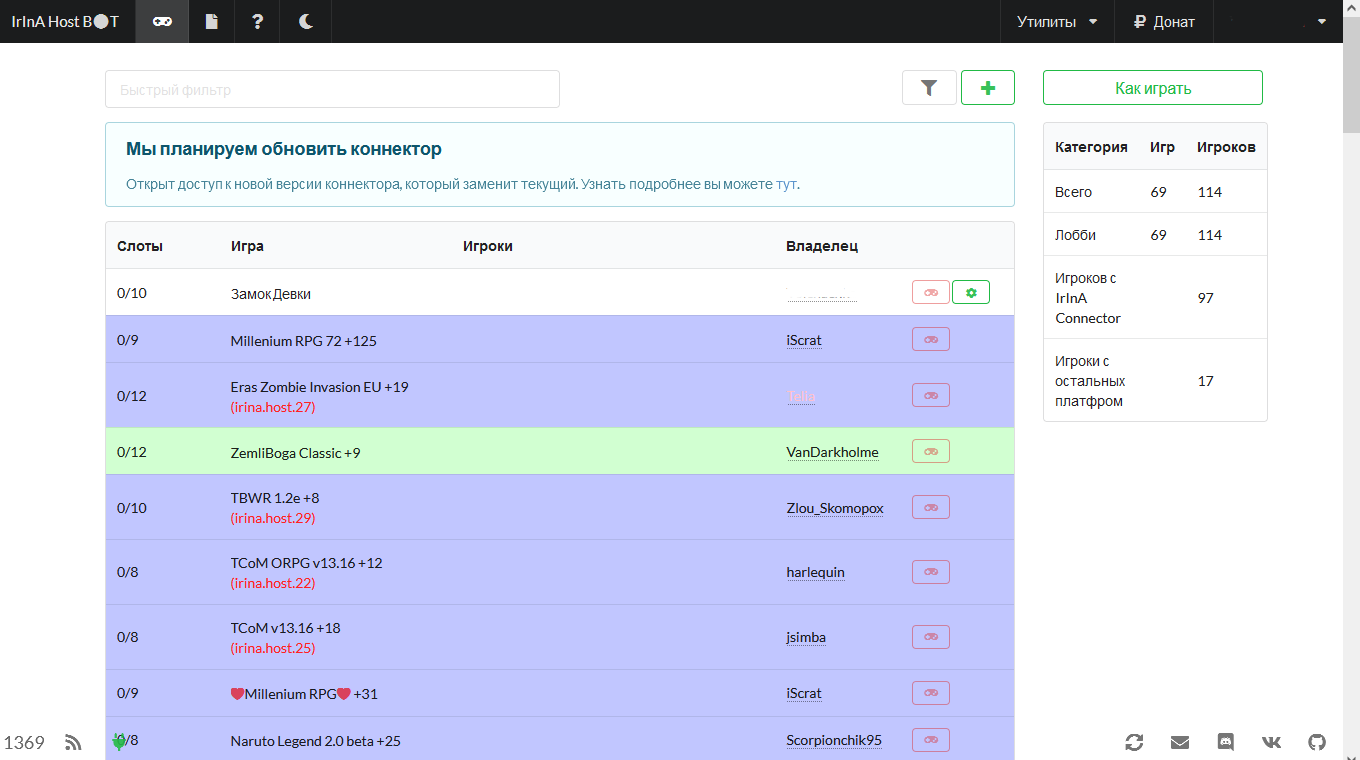This screenshot has height=760, width=1360.
Task: Follow the тут link in the connector notice
Action: 787,184
